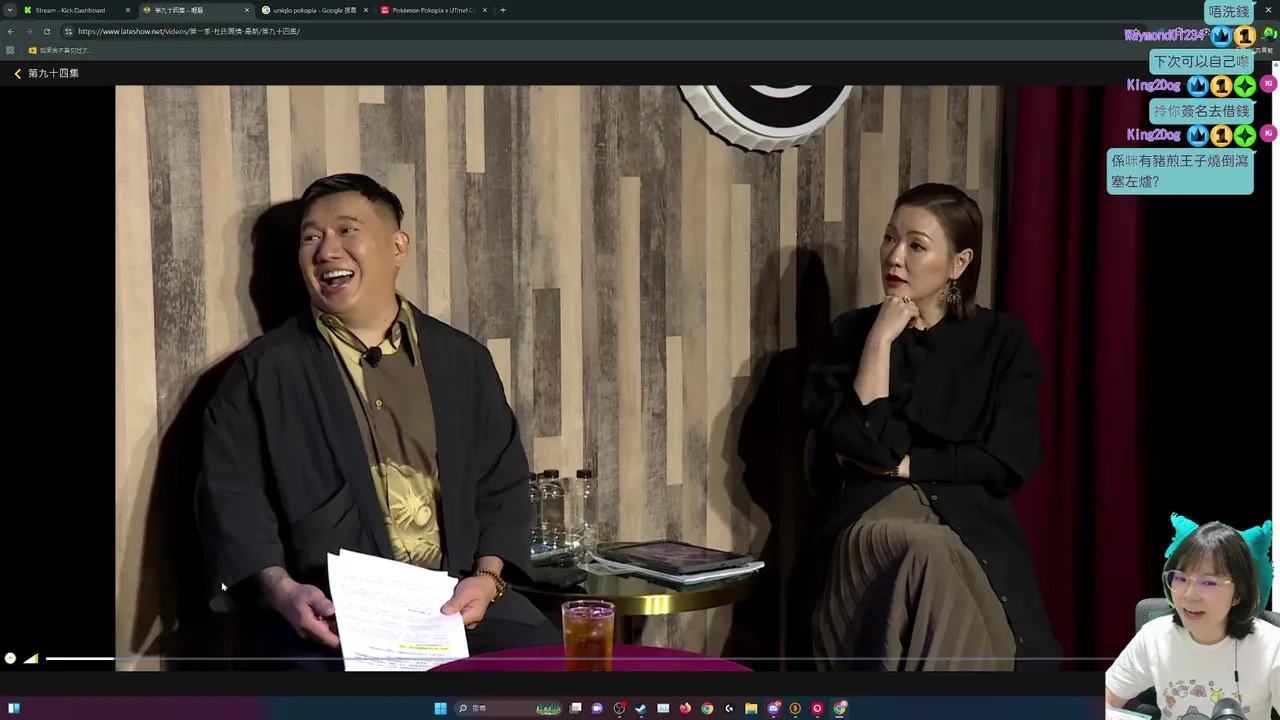This screenshot has height=720, width=1280.
Task: Open the photo viewer taskbar icon
Action: coord(663,708)
